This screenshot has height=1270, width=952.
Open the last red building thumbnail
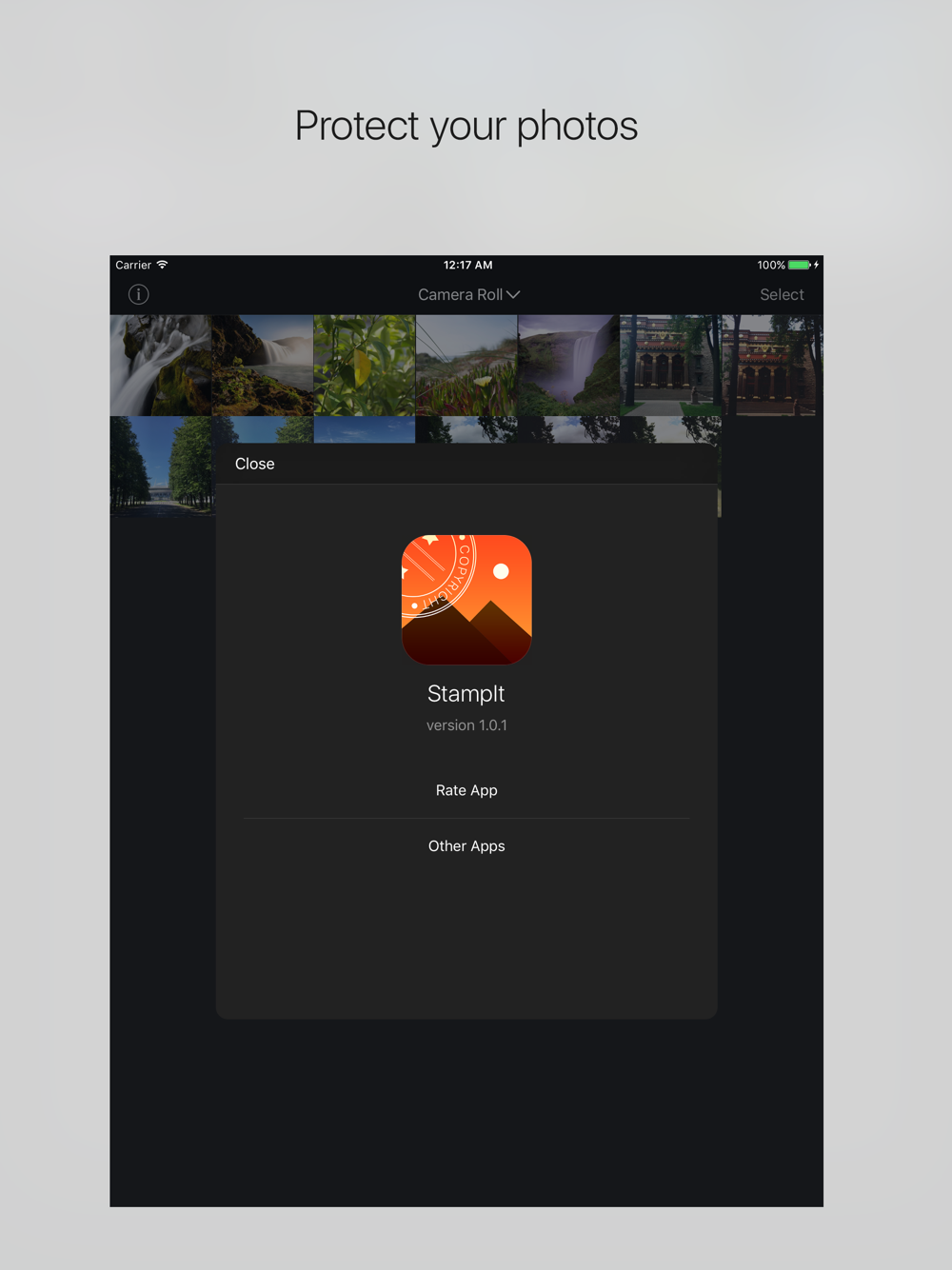pos(772,366)
